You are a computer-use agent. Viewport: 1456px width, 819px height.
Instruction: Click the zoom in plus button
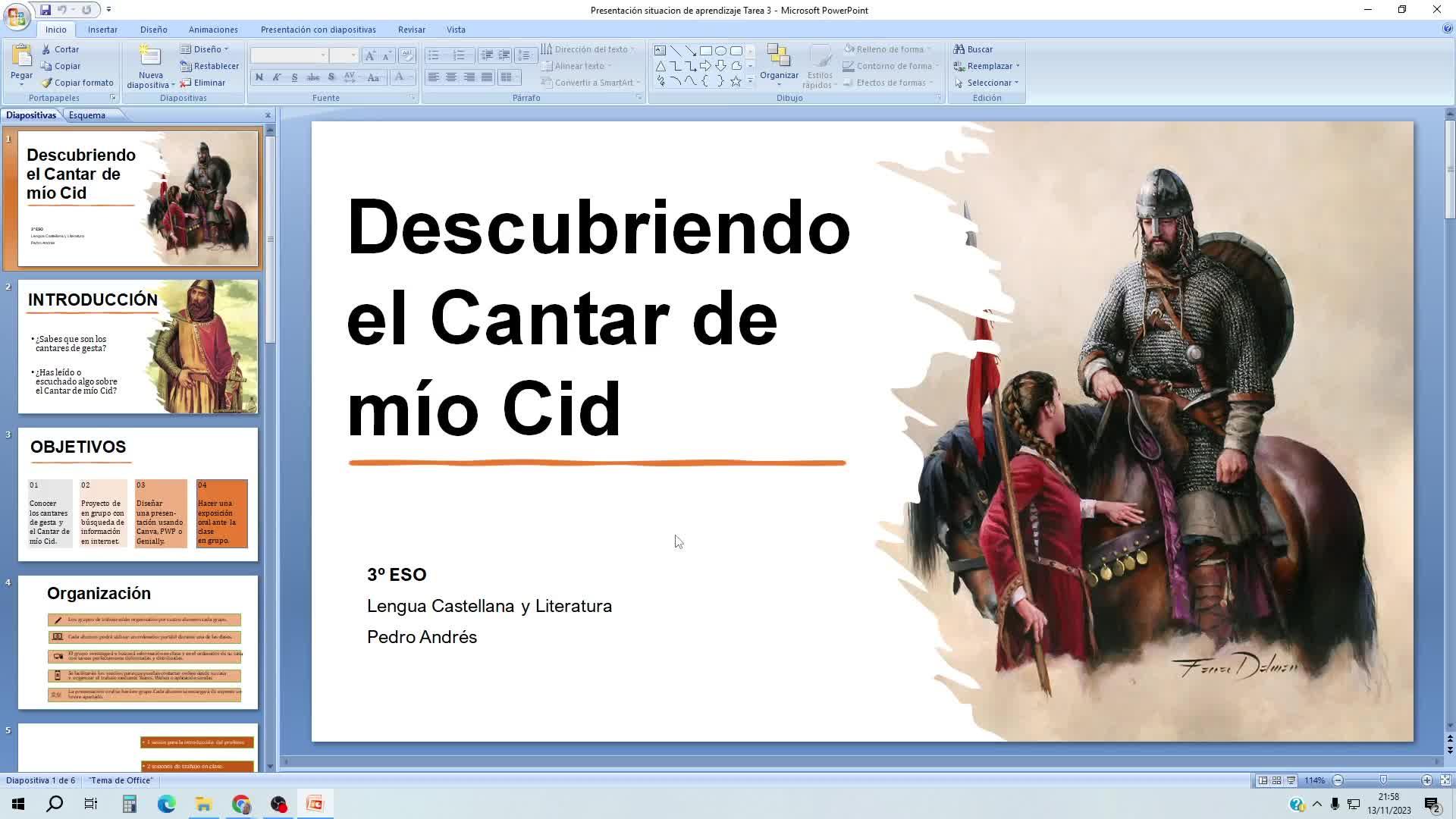click(x=1426, y=780)
